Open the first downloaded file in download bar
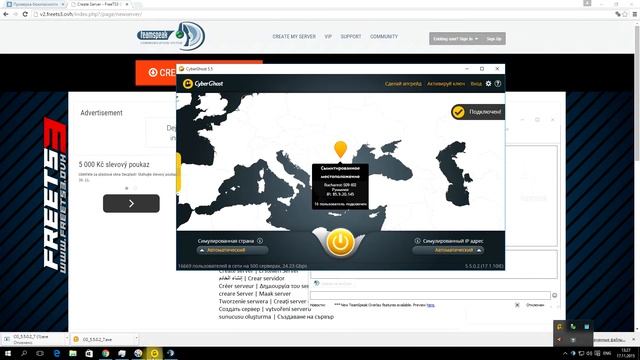 click(x=33, y=339)
